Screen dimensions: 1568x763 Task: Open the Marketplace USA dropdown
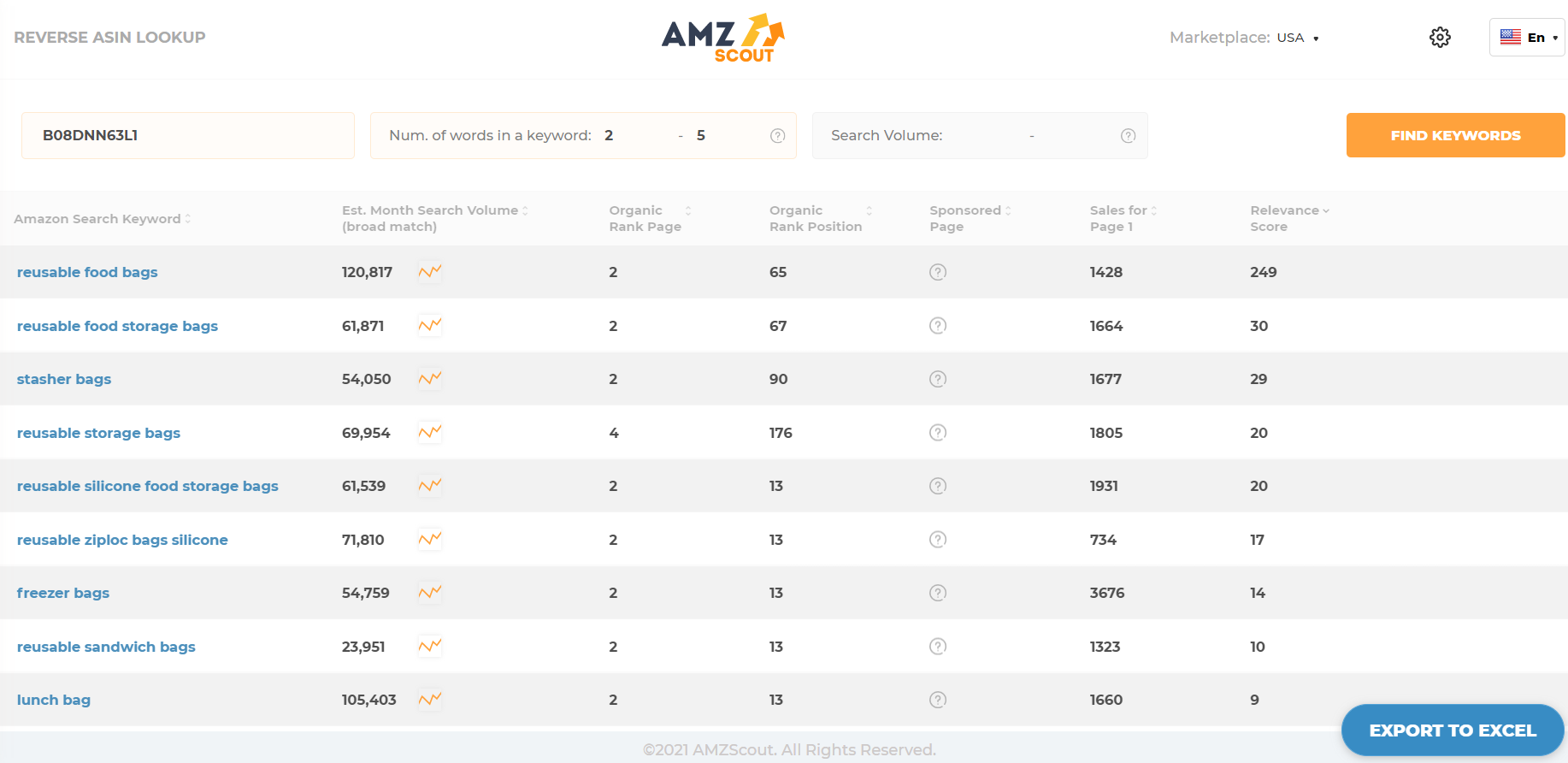(x=1297, y=38)
